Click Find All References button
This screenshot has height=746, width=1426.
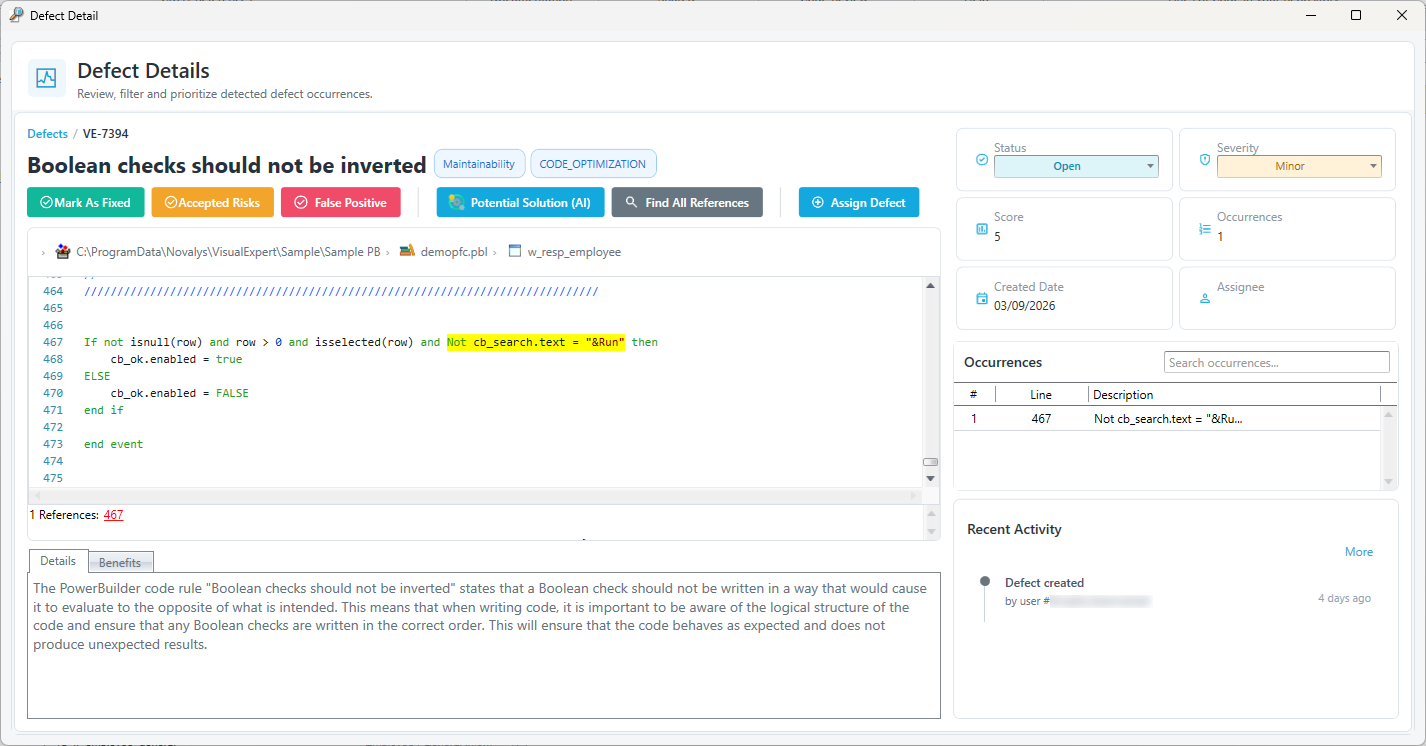[687, 202]
